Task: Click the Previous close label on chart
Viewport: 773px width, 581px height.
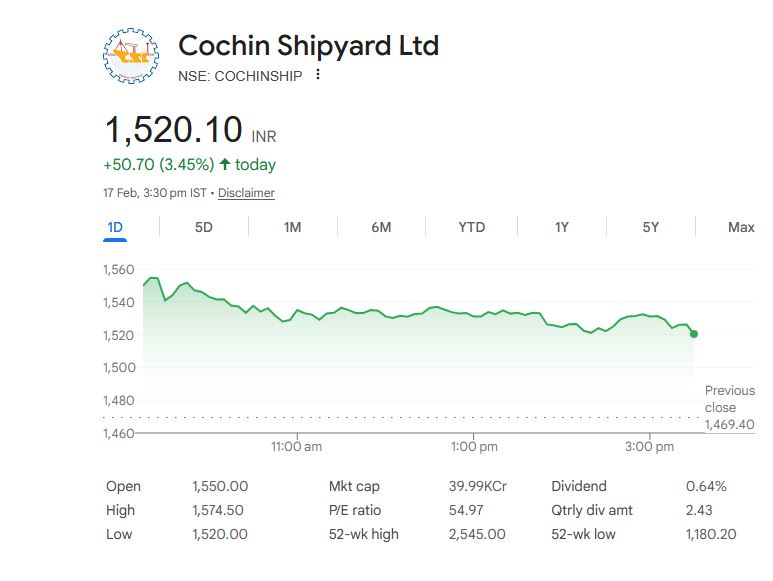Action: point(729,399)
